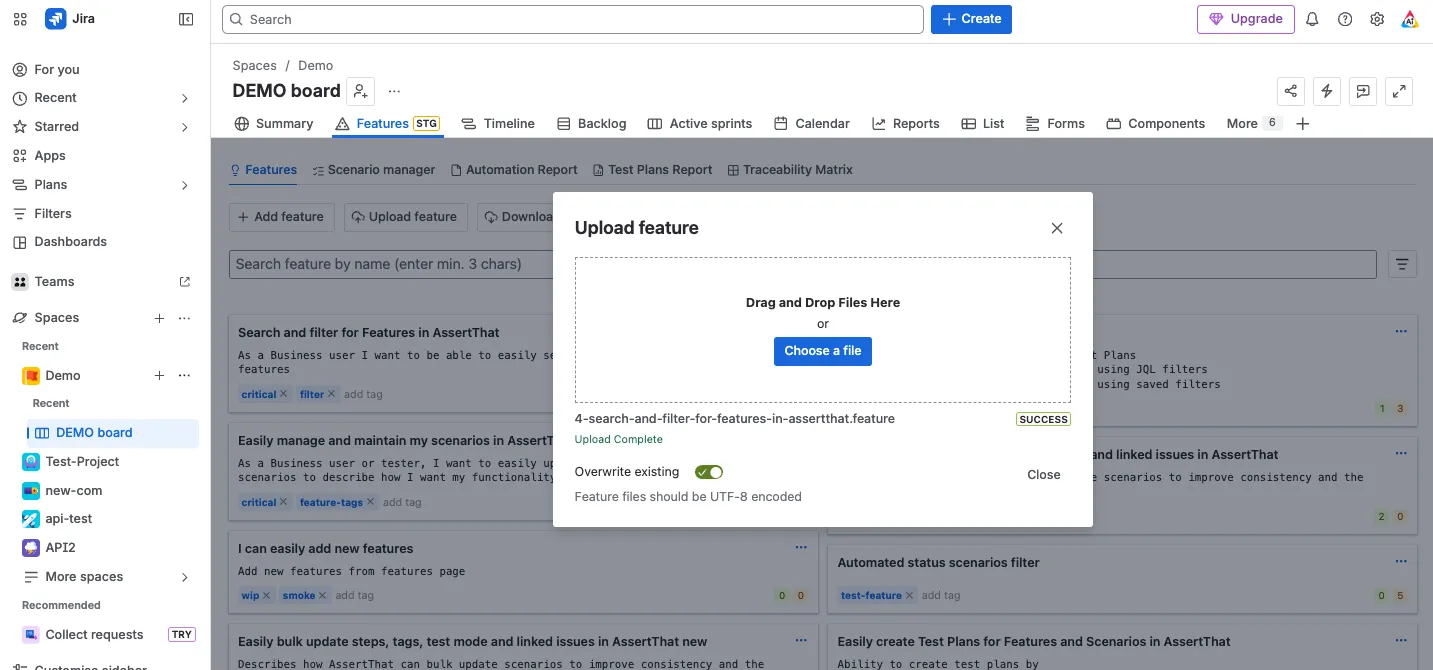Open the app switcher grid icon

click(20, 19)
